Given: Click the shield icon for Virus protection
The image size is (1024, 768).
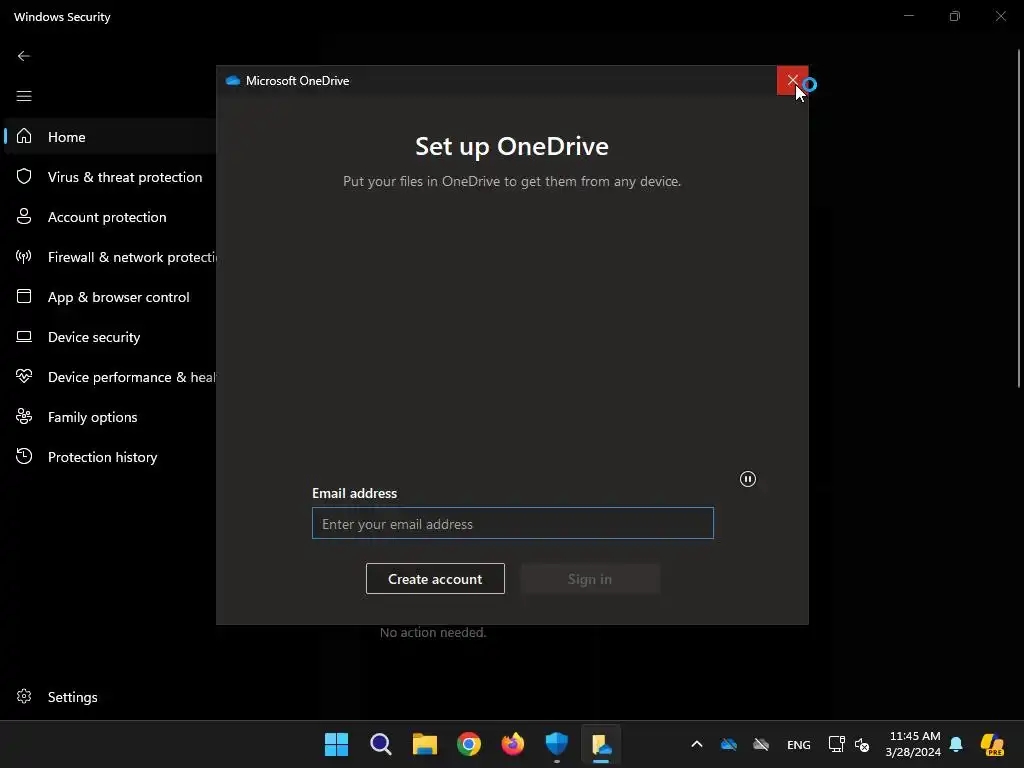Looking at the screenshot, I should click(24, 176).
